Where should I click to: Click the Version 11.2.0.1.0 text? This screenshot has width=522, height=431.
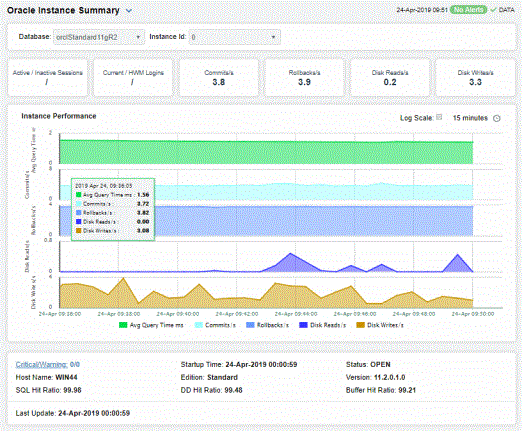[x=376, y=377]
